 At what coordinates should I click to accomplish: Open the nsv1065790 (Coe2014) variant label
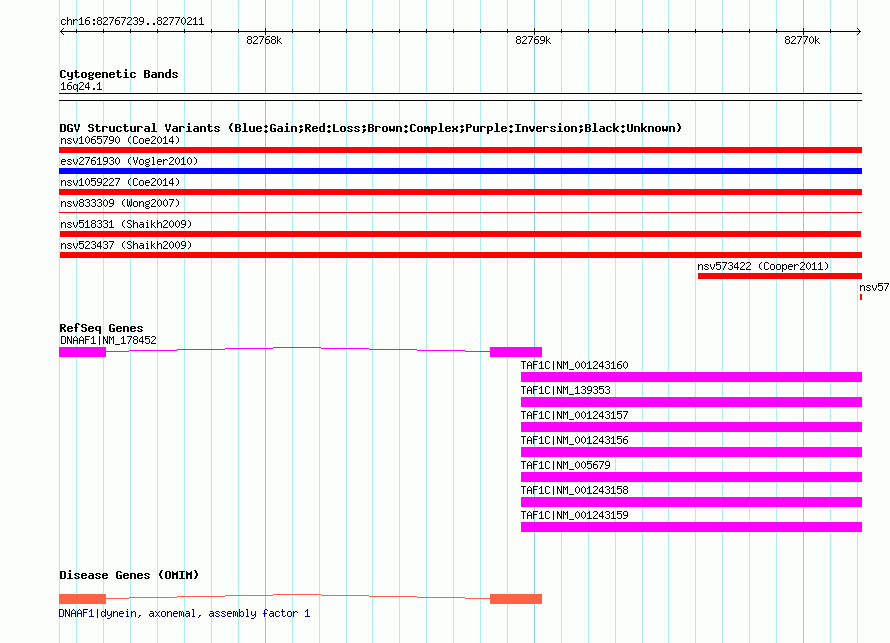(120, 140)
